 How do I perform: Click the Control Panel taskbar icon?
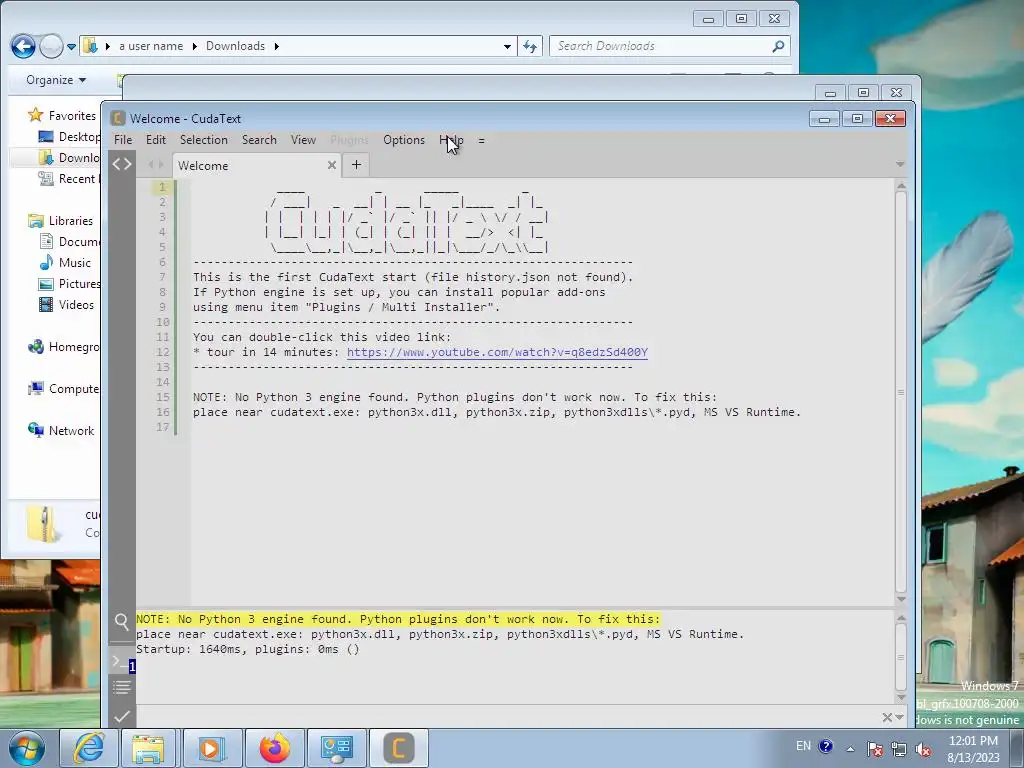point(336,748)
